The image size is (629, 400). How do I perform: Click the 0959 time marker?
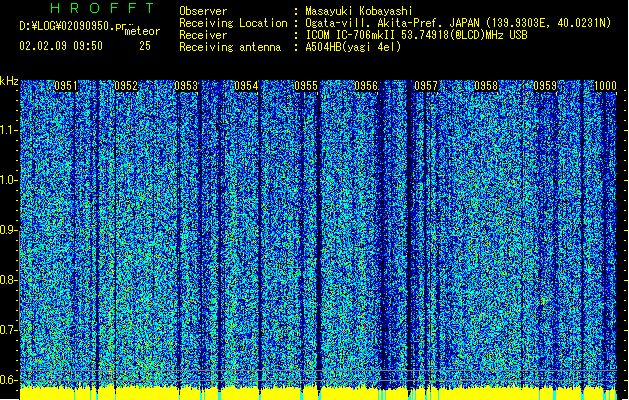click(546, 86)
